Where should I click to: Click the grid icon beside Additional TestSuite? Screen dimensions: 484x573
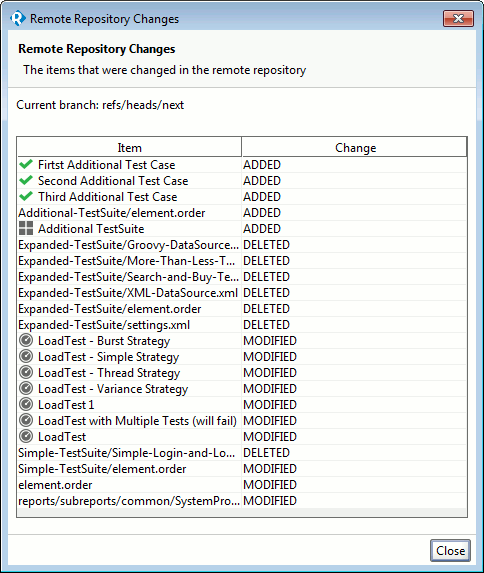tap(26, 228)
